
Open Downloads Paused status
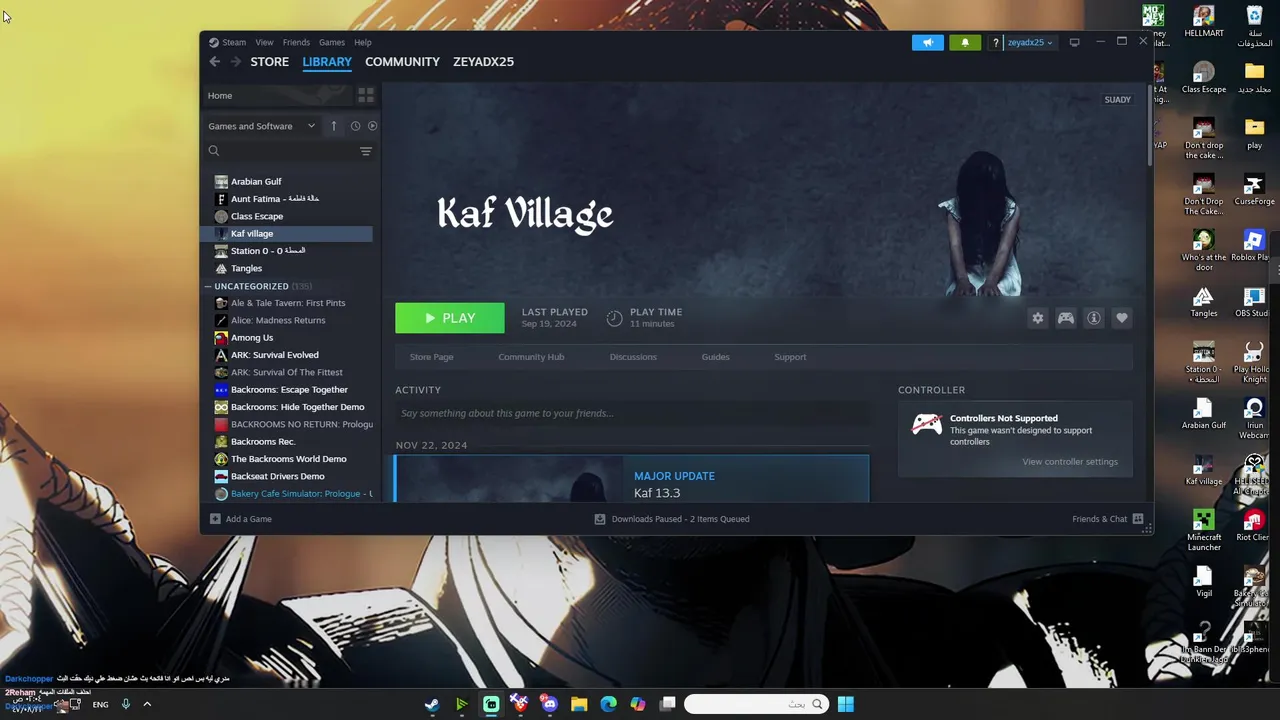(x=671, y=519)
